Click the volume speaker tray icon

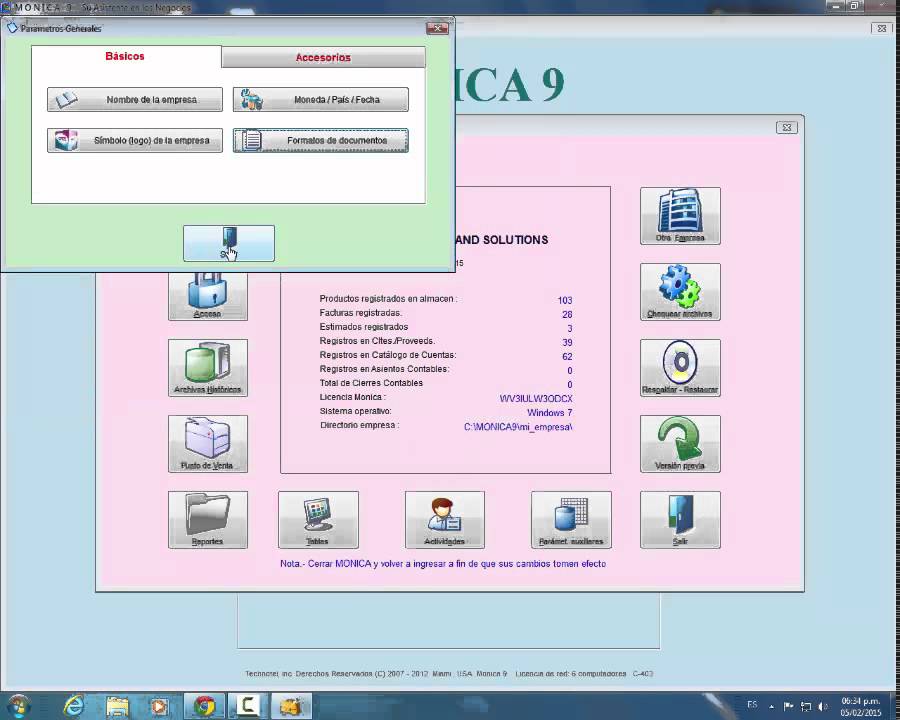pos(823,706)
